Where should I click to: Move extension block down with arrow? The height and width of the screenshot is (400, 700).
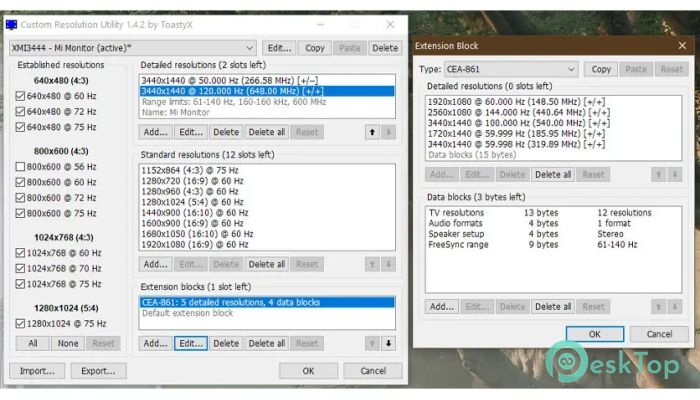coord(388,343)
